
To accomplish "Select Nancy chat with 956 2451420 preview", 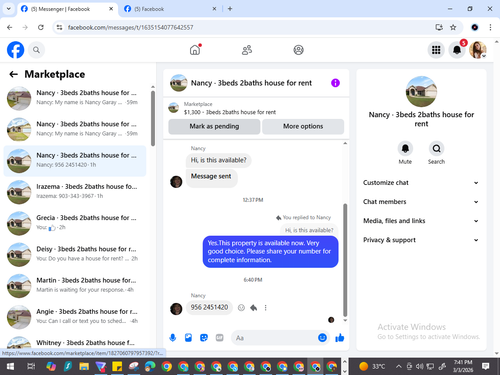I will pyautogui.click(x=75, y=161).
